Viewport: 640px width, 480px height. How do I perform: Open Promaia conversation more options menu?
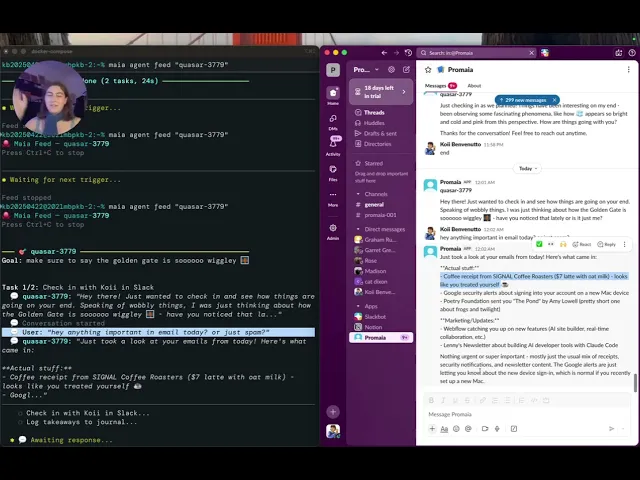click(629, 70)
